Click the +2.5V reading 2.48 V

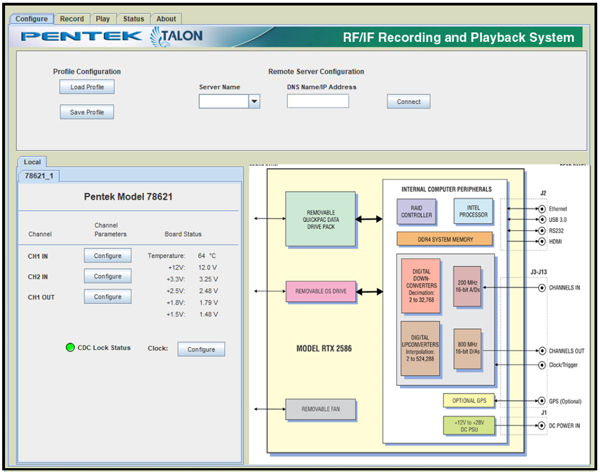pyautogui.click(x=208, y=291)
